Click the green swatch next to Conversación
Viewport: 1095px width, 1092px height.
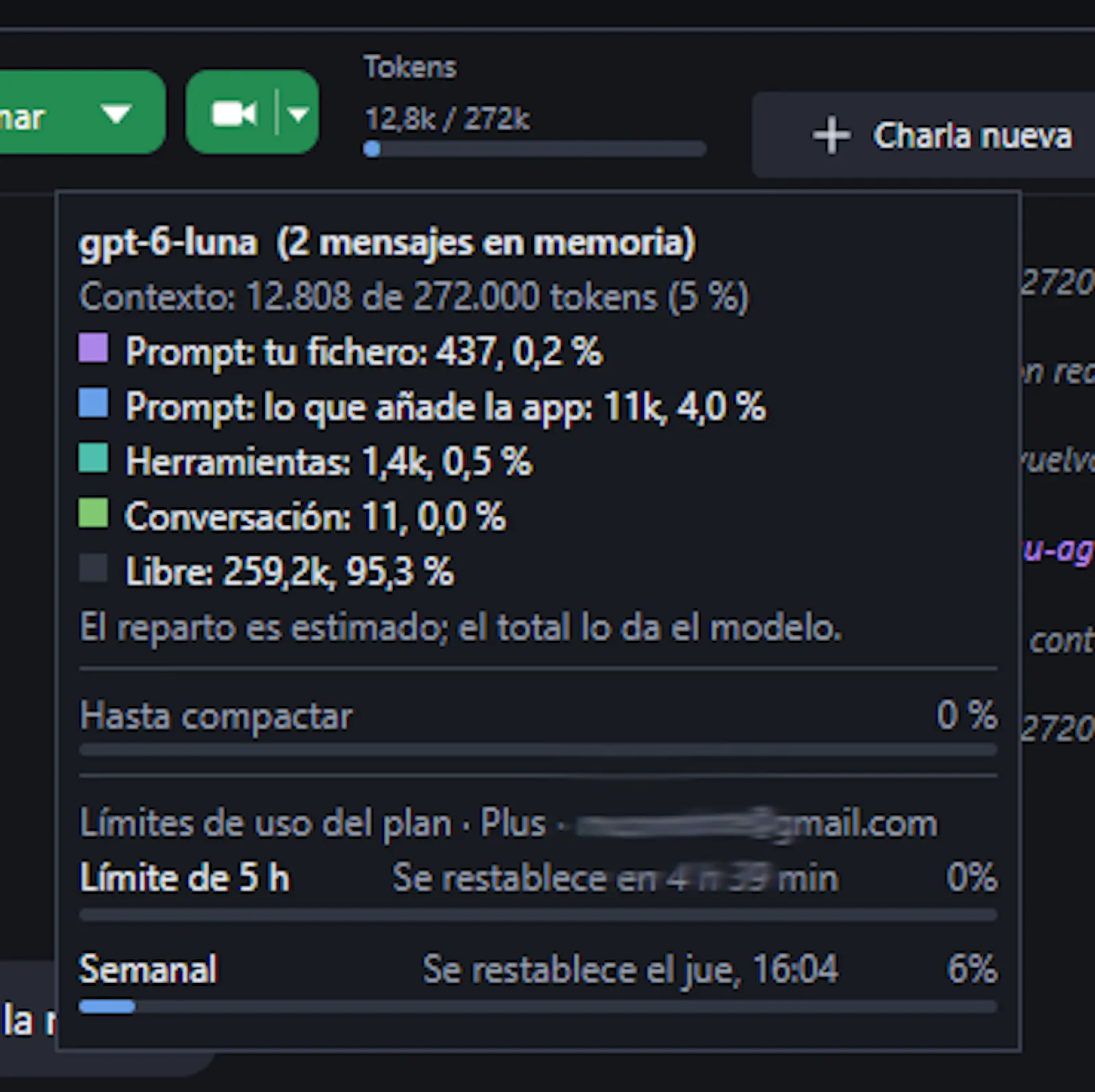tap(94, 513)
